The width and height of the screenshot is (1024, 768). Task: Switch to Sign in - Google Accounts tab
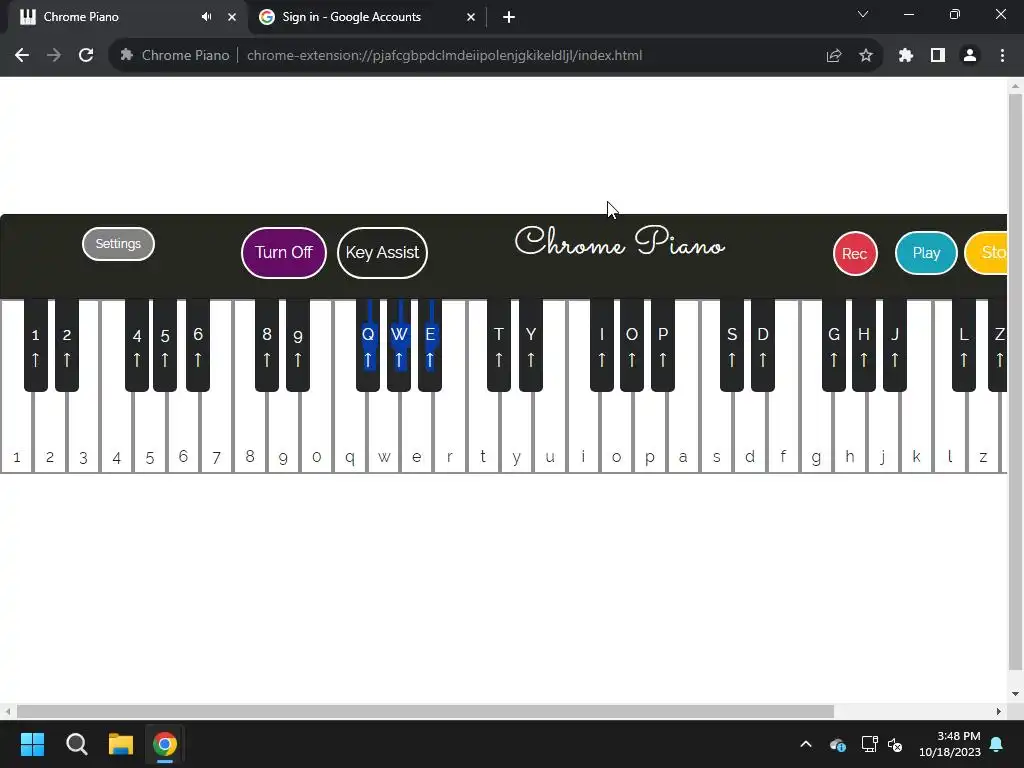coord(366,17)
